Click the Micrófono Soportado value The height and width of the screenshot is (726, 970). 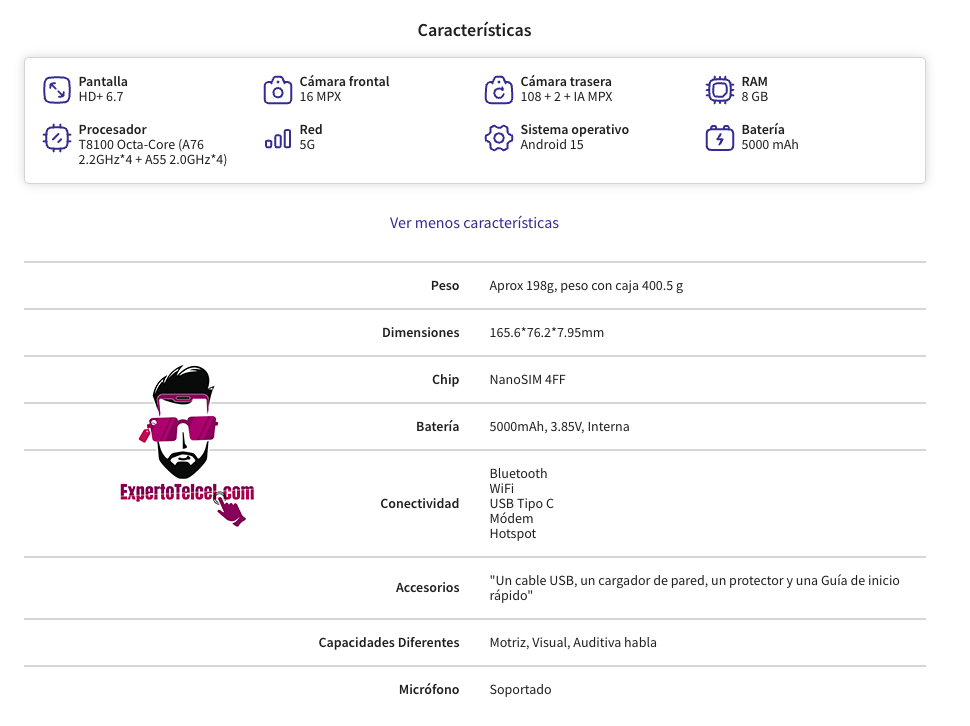[520, 690]
